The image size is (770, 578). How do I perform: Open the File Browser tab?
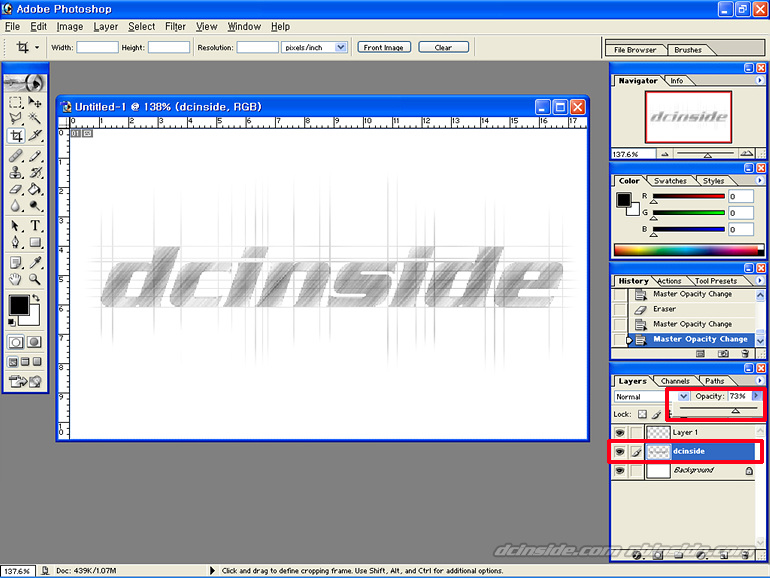click(635, 50)
